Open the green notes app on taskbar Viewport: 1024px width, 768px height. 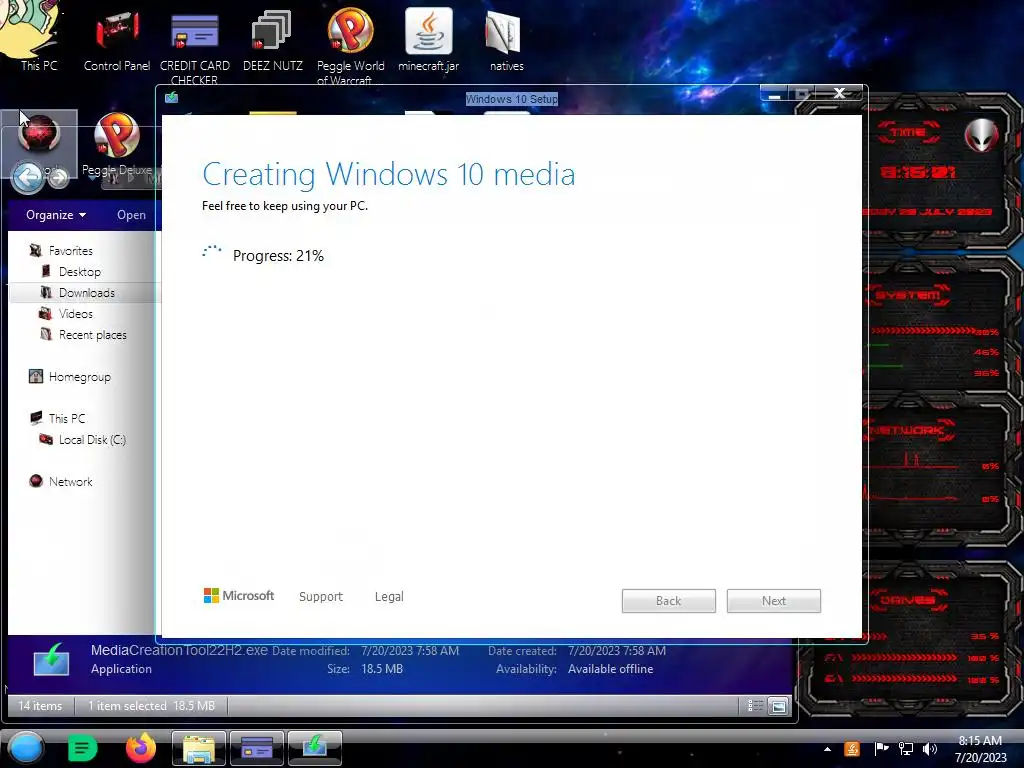point(82,748)
